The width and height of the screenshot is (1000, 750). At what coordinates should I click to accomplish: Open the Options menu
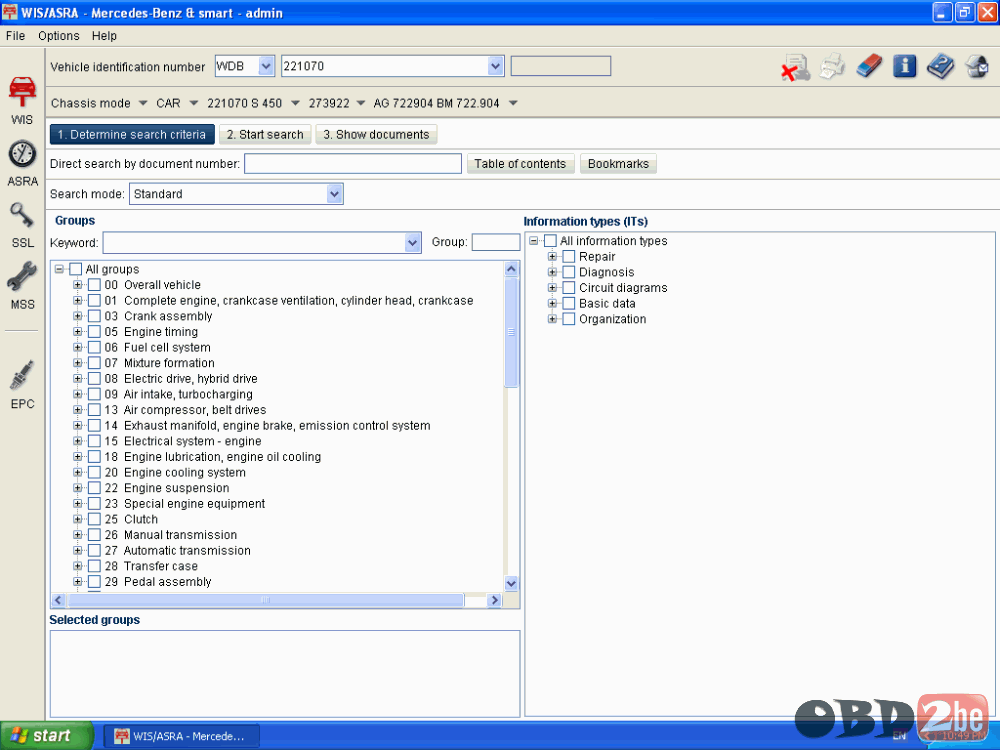(x=59, y=36)
